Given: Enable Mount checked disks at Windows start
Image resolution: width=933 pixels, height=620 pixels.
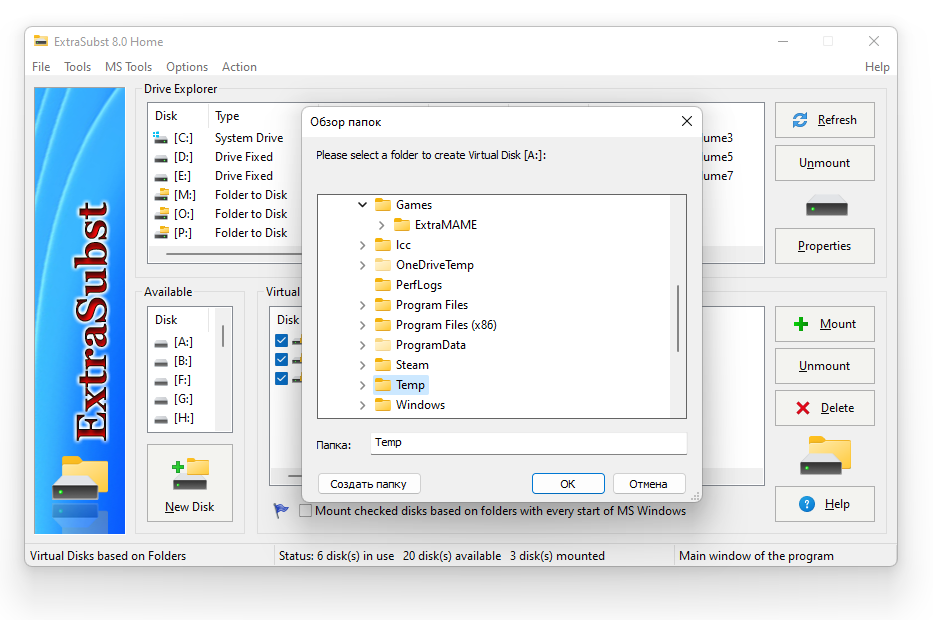Looking at the screenshot, I should (x=306, y=511).
